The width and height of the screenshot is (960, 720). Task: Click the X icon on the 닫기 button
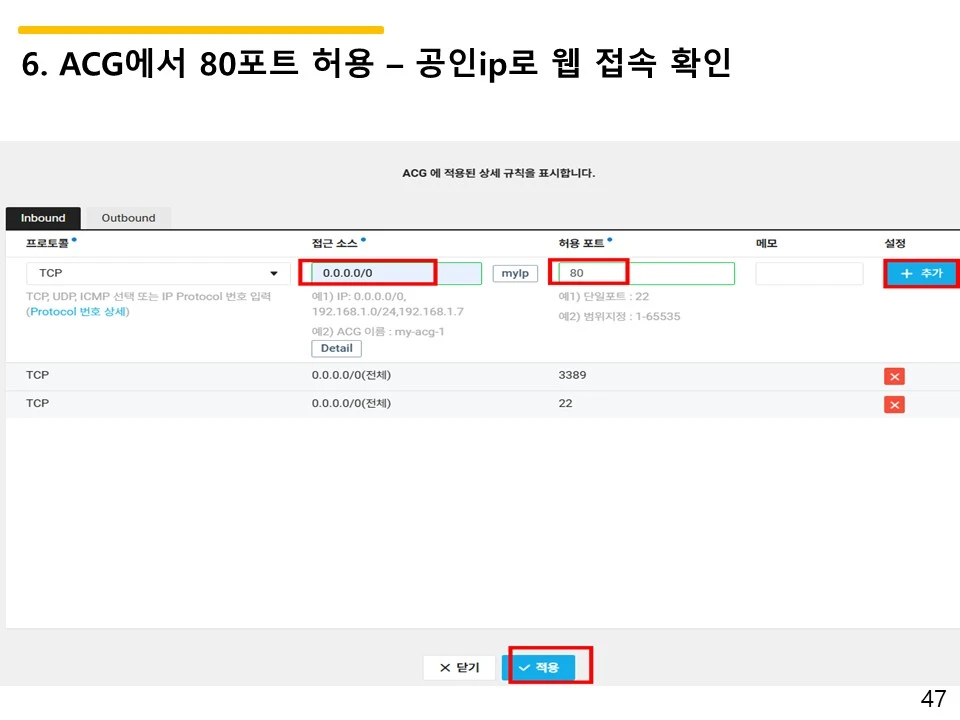pos(446,667)
